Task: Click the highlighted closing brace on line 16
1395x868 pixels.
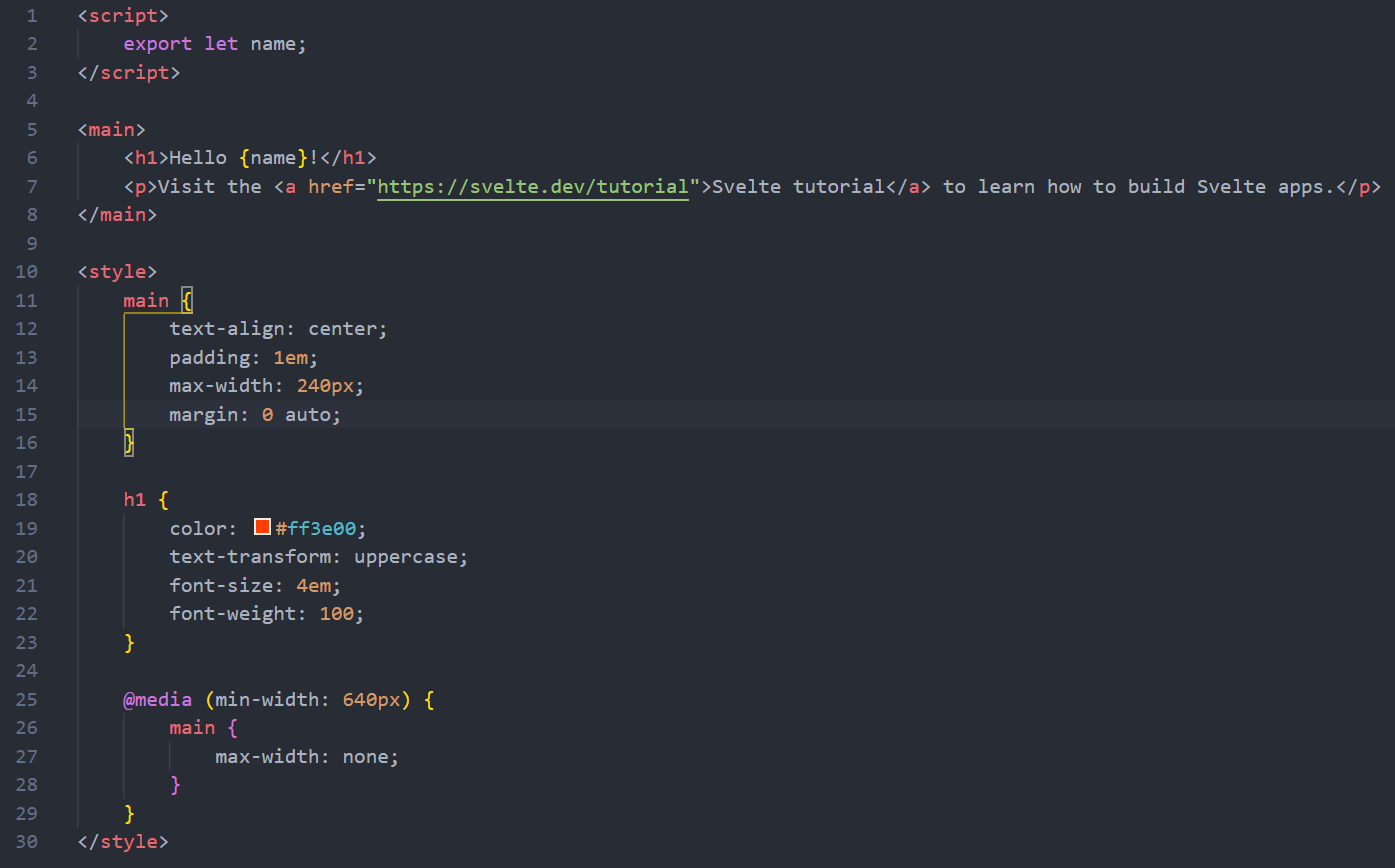Action: [x=129, y=442]
